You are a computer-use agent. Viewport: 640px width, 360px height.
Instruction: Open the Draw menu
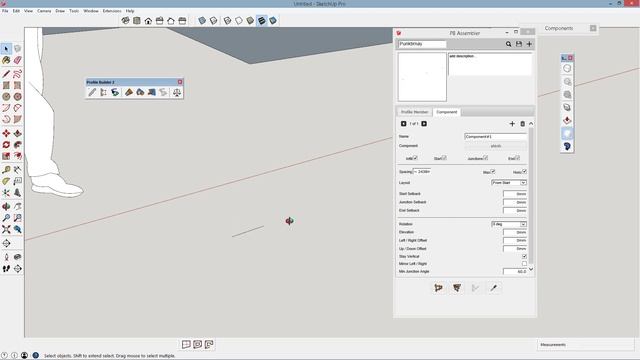(60, 11)
